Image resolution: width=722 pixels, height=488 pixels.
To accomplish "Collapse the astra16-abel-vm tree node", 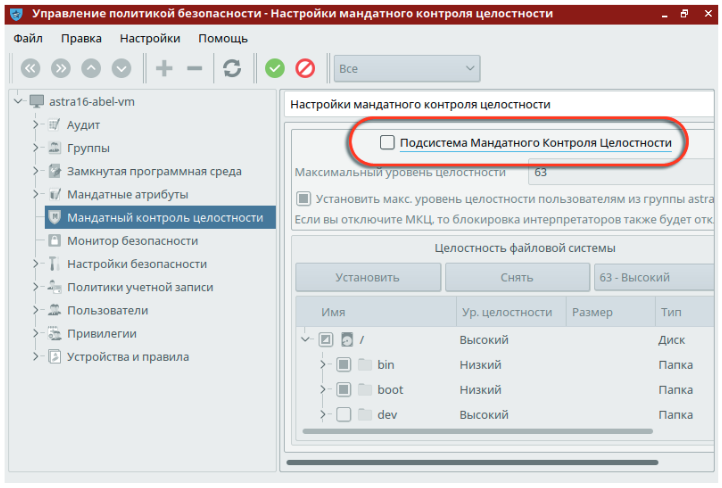I will (18, 101).
